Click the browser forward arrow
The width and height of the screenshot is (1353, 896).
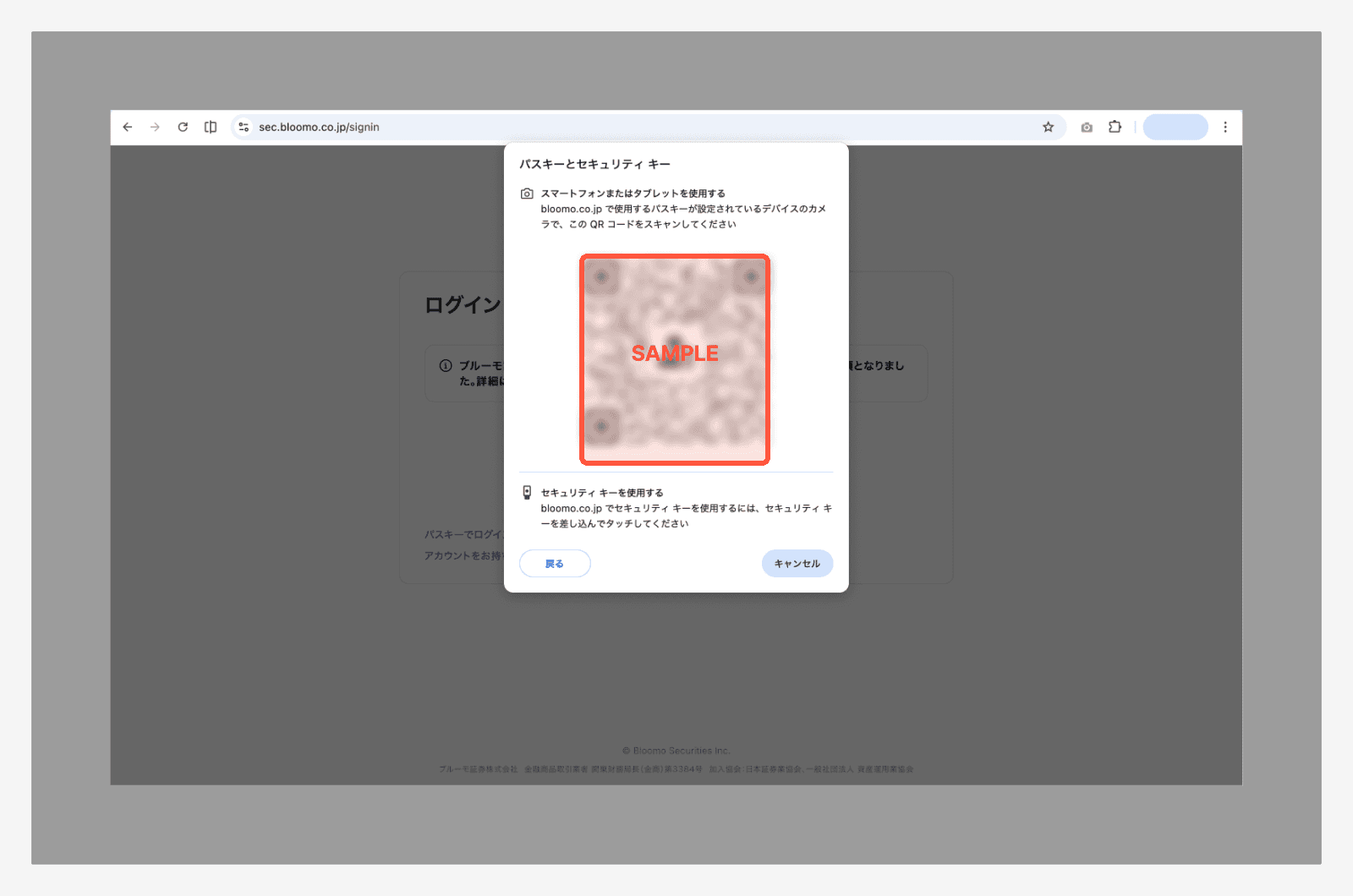click(x=155, y=127)
